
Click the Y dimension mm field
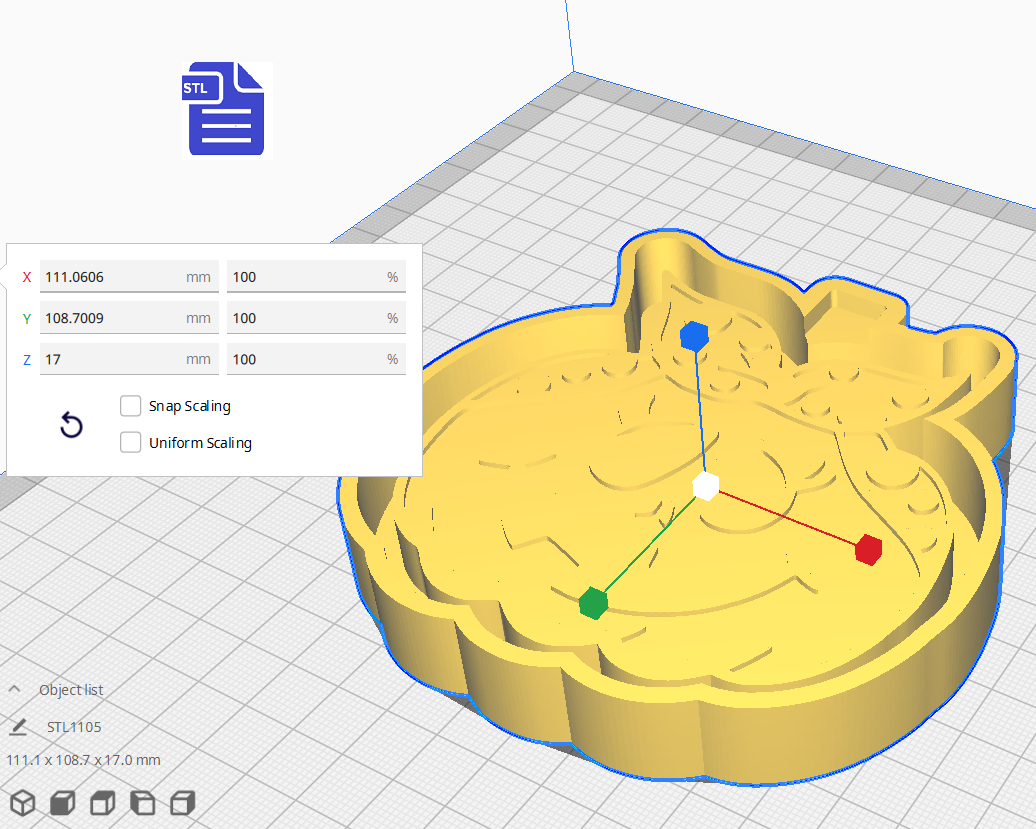click(x=110, y=318)
